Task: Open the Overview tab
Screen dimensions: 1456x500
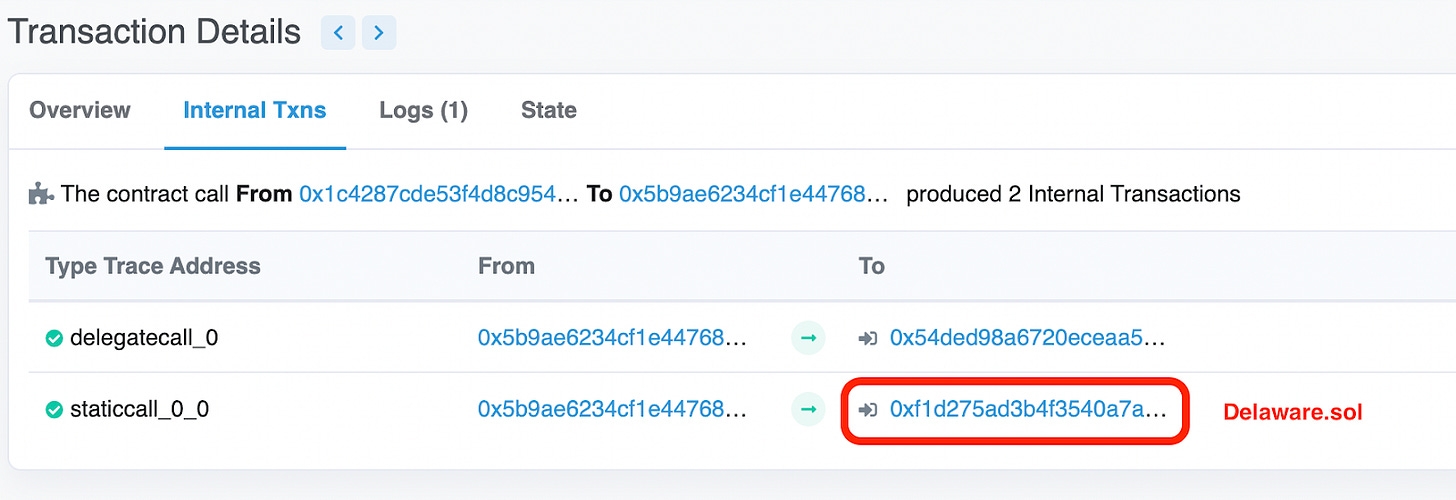Action: tap(80, 110)
